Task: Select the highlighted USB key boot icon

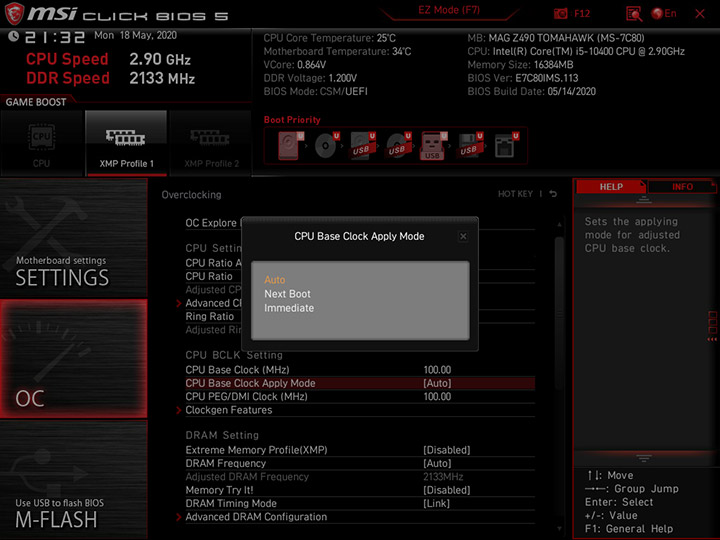Action: [x=433, y=146]
